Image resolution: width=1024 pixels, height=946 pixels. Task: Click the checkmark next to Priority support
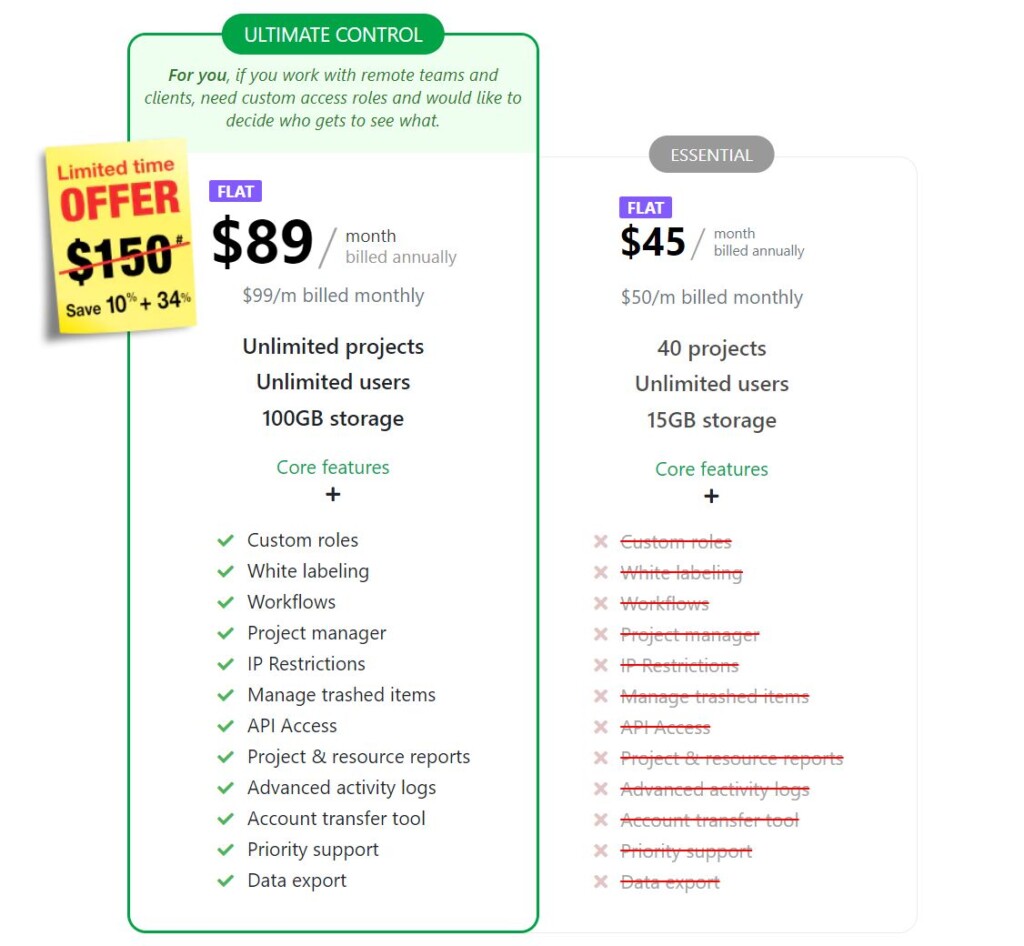226,850
